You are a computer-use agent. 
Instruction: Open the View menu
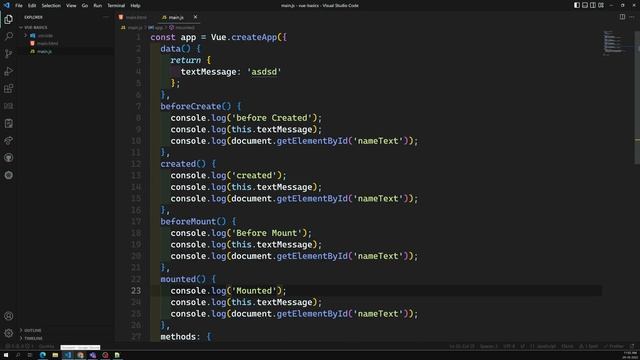[71, 6]
